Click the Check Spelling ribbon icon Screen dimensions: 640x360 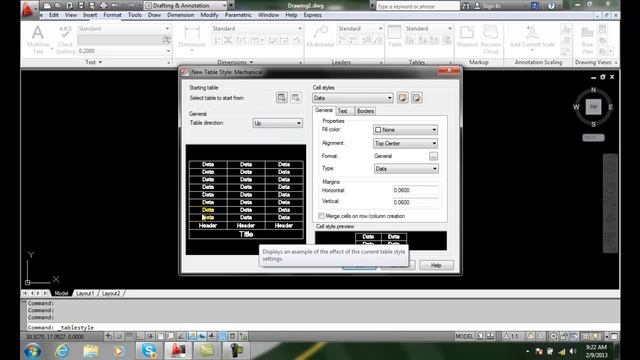(65, 40)
